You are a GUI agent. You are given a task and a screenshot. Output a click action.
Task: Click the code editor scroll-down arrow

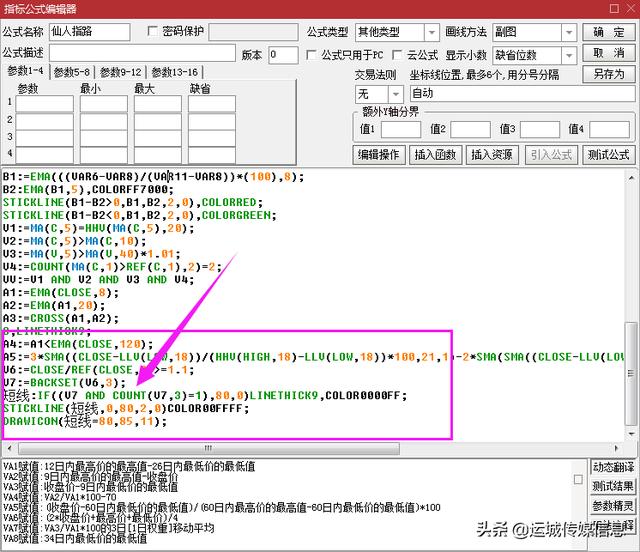point(631,433)
